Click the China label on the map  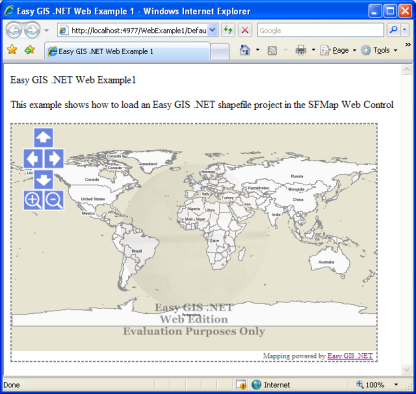click(x=298, y=199)
